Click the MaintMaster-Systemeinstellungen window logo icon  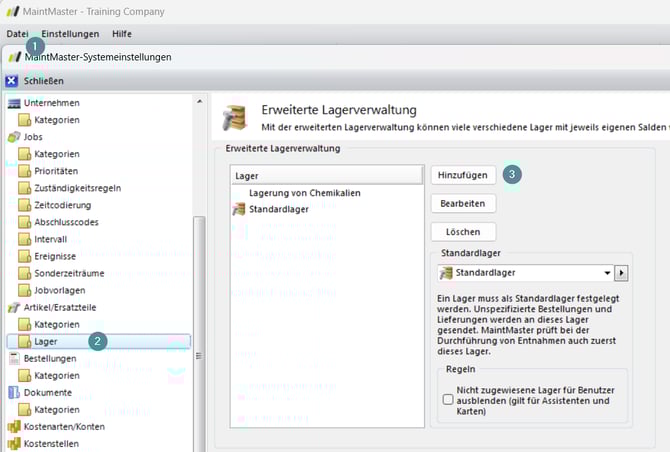coord(15,57)
